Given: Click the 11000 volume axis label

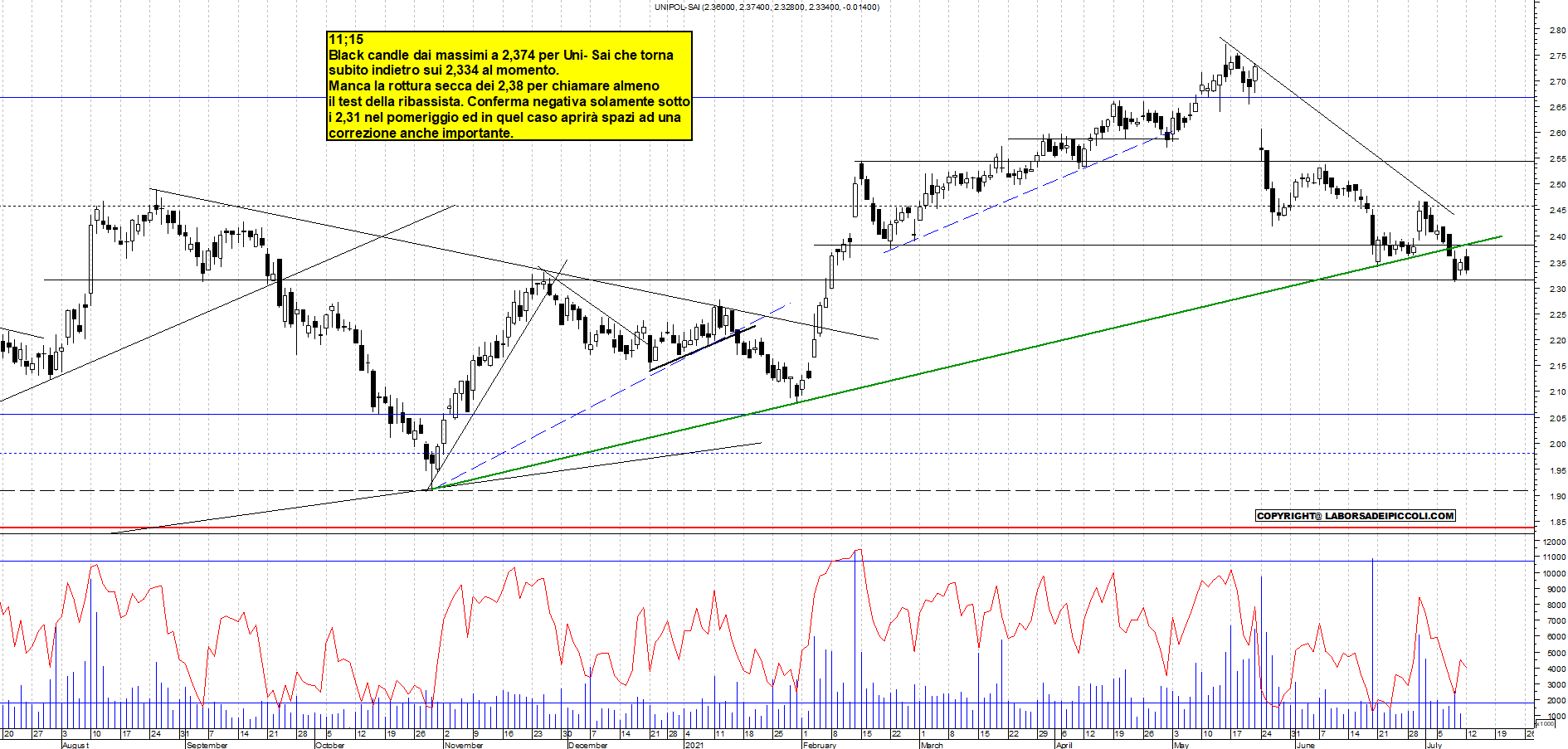Looking at the screenshot, I should (1554, 557).
